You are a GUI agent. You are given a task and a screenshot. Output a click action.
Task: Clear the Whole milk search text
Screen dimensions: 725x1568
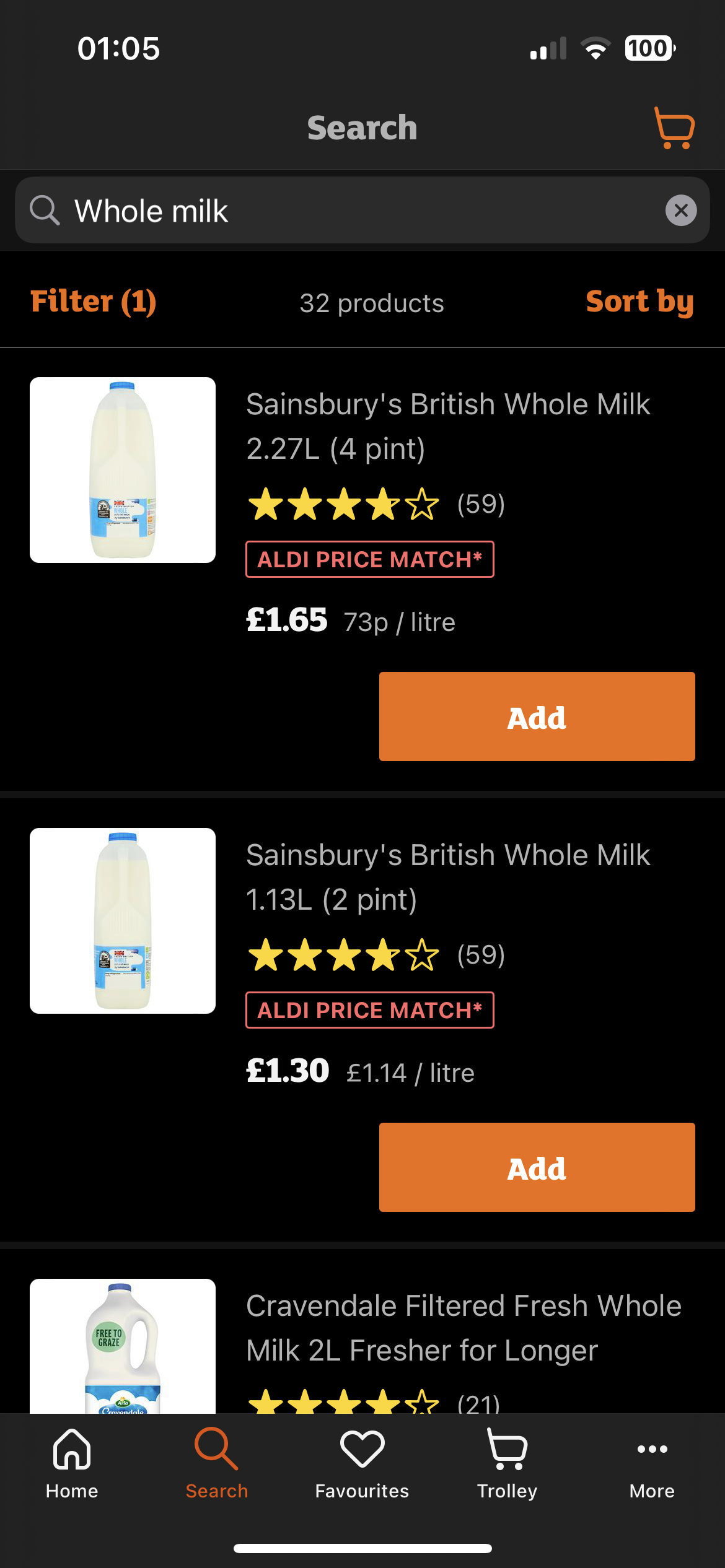click(680, 211)
